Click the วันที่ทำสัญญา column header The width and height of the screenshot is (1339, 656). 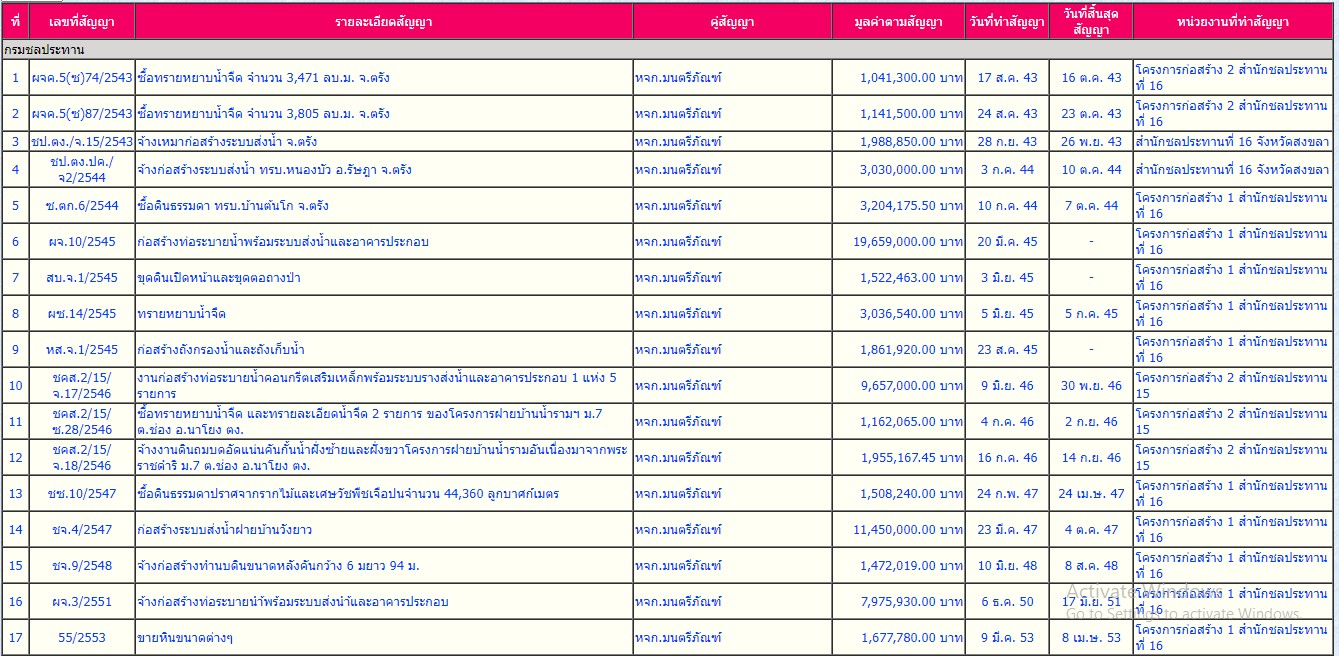[x=1007, y=22]
